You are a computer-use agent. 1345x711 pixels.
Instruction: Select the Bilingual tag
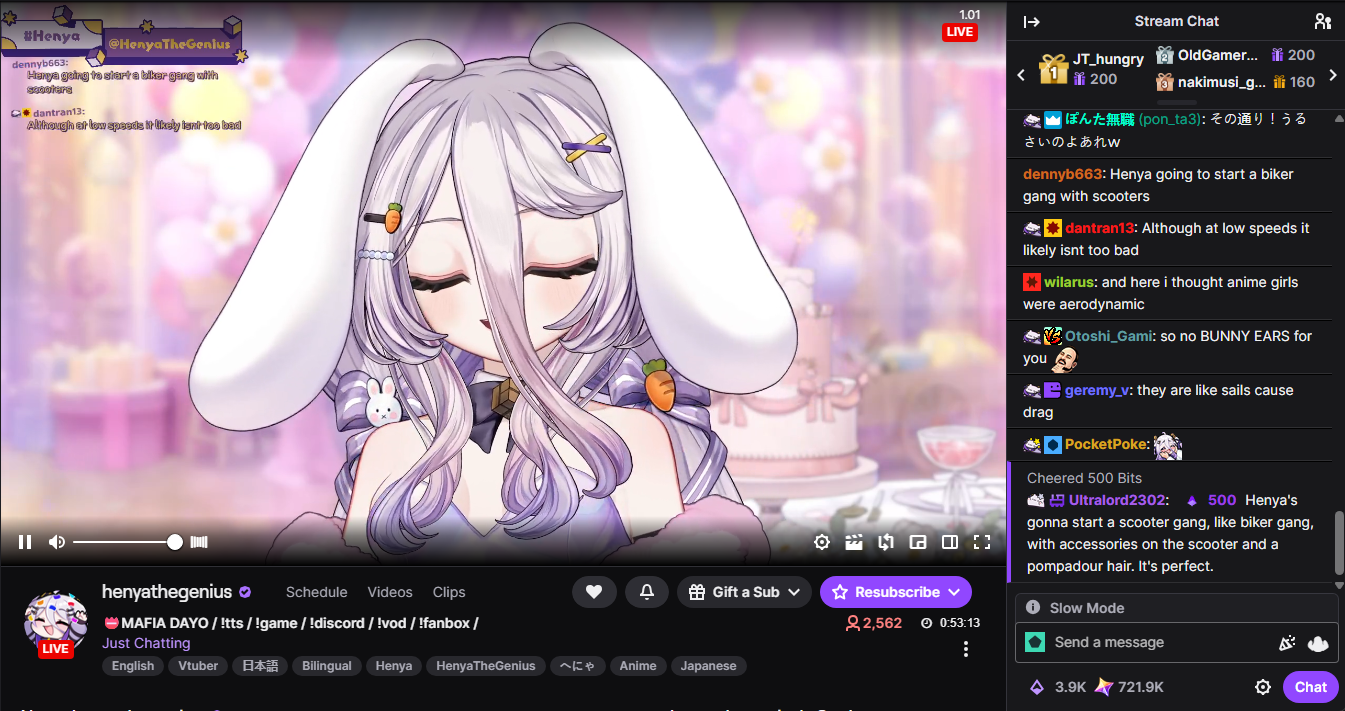[x=327, y=666]
